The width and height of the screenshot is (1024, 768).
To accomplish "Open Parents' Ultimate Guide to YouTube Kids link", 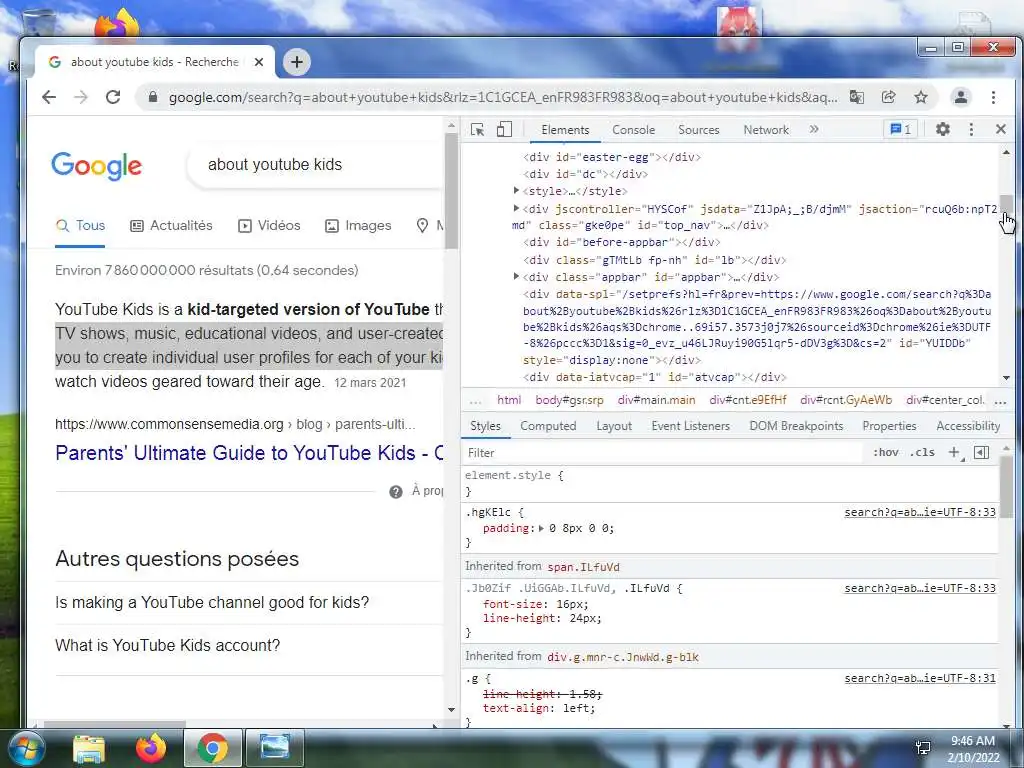I will point(249,453).
